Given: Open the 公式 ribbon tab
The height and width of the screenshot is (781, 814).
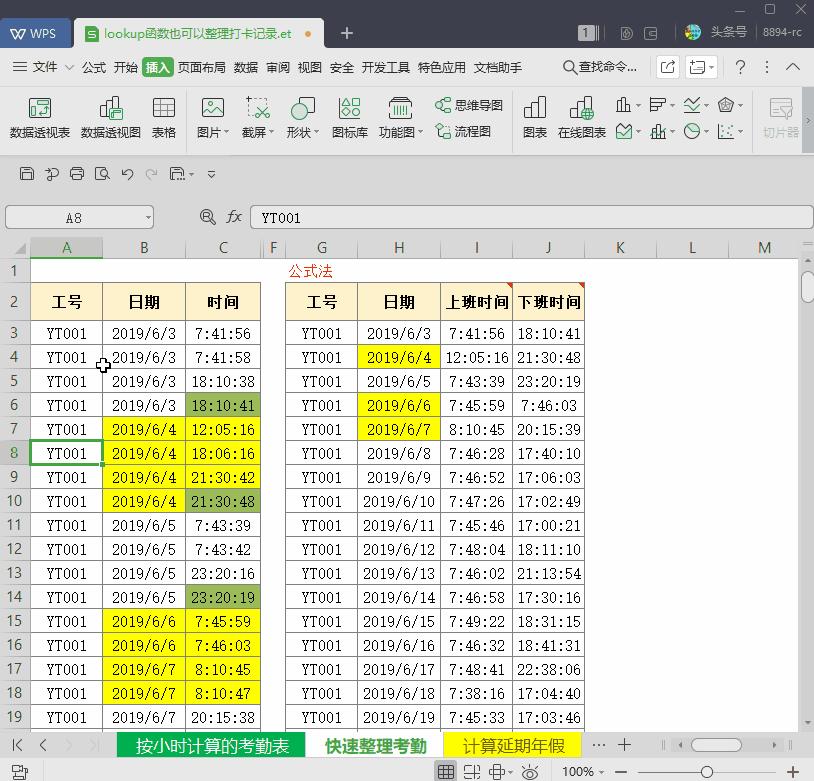Looking at the screenshot, I should click(x=94, y=68).
